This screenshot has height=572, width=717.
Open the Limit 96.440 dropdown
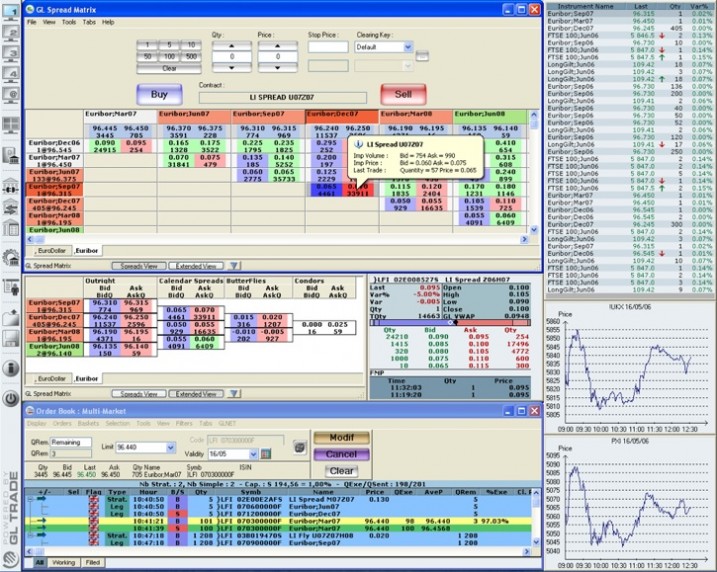[x=171, y=447]
